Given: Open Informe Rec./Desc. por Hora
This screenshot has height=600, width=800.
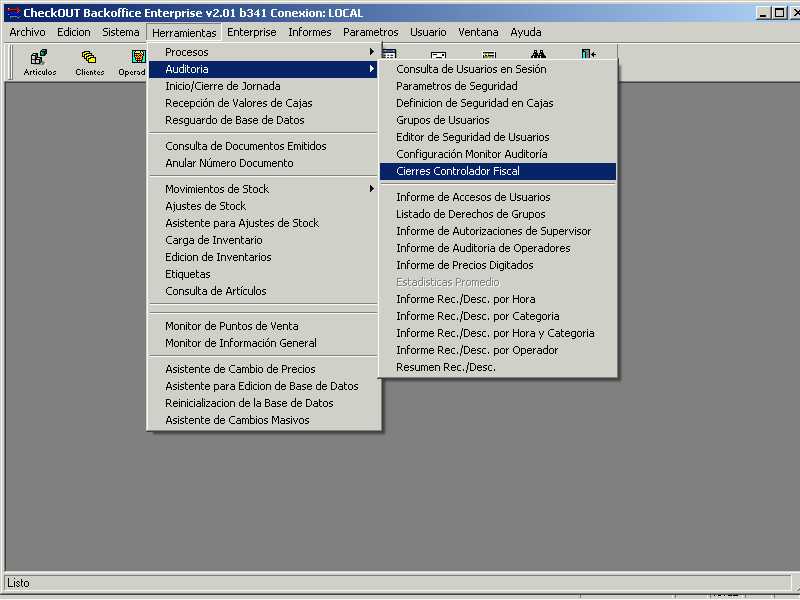Looking at the screenshot, I should click(498, 299).
